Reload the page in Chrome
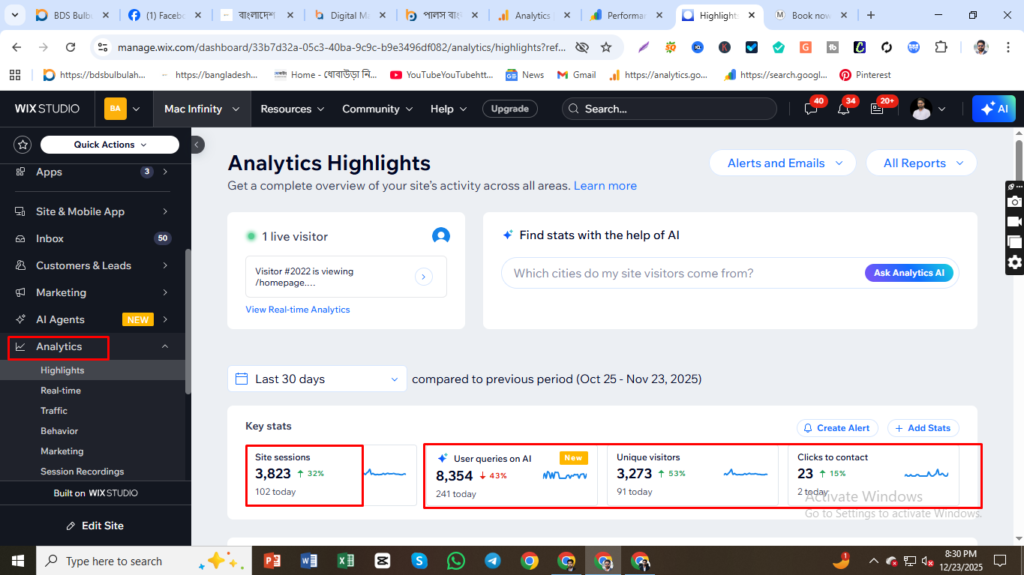 click(x=71, y=47)
